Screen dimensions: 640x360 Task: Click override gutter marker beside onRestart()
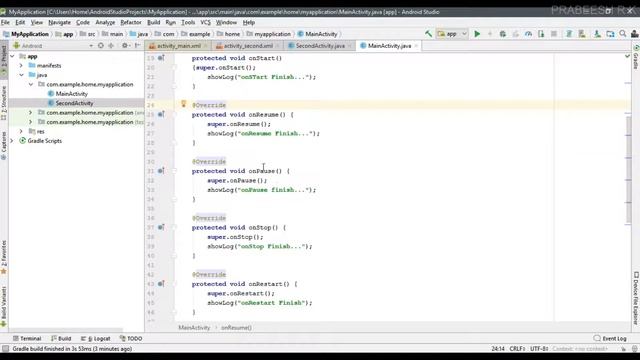(161, 284)
